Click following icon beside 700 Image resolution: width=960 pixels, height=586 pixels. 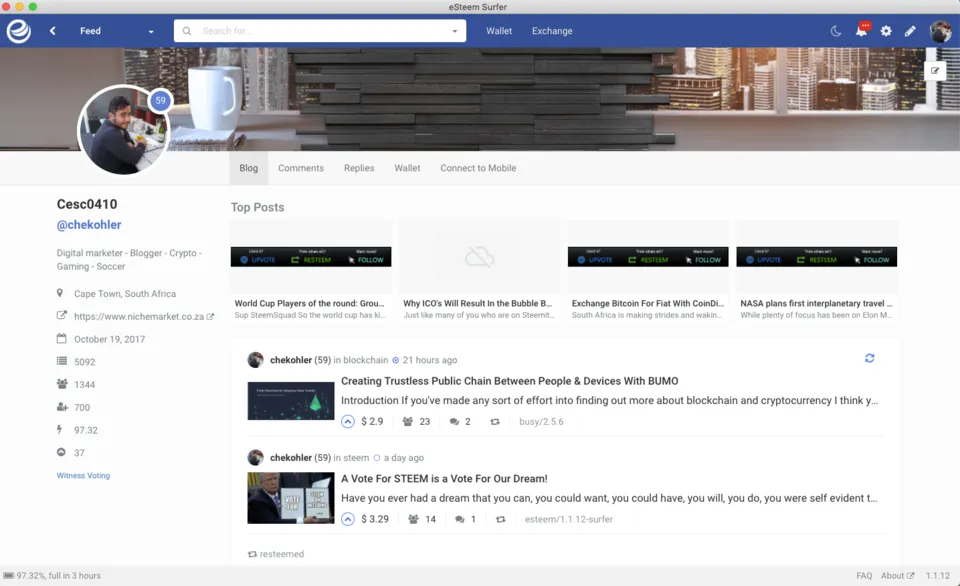(62, 407)
